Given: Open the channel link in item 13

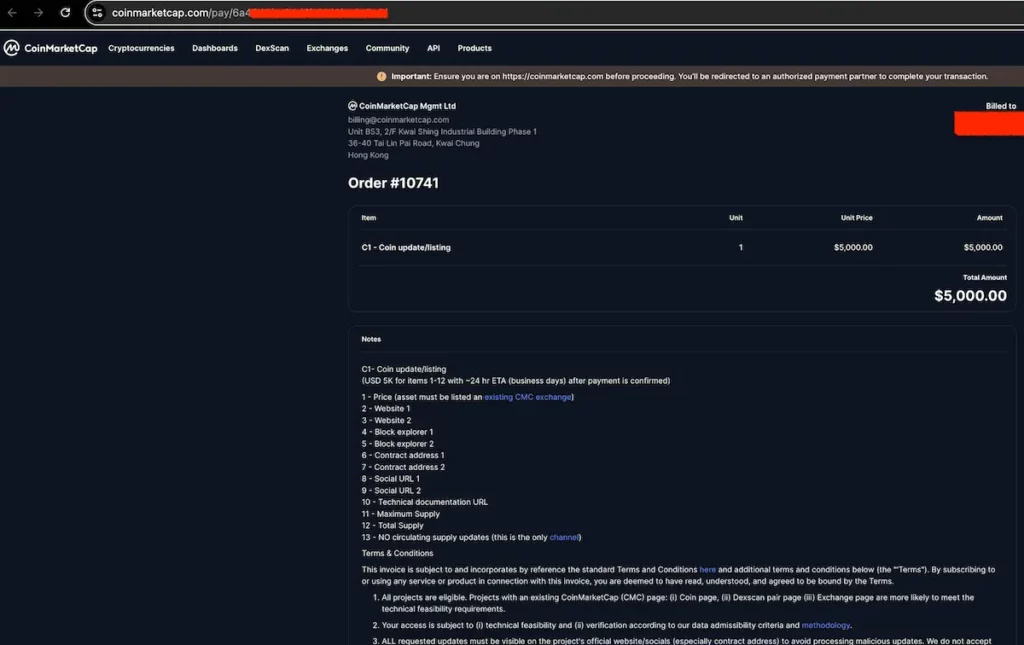Looking at the screenshot, I should (x=564, y=538).
